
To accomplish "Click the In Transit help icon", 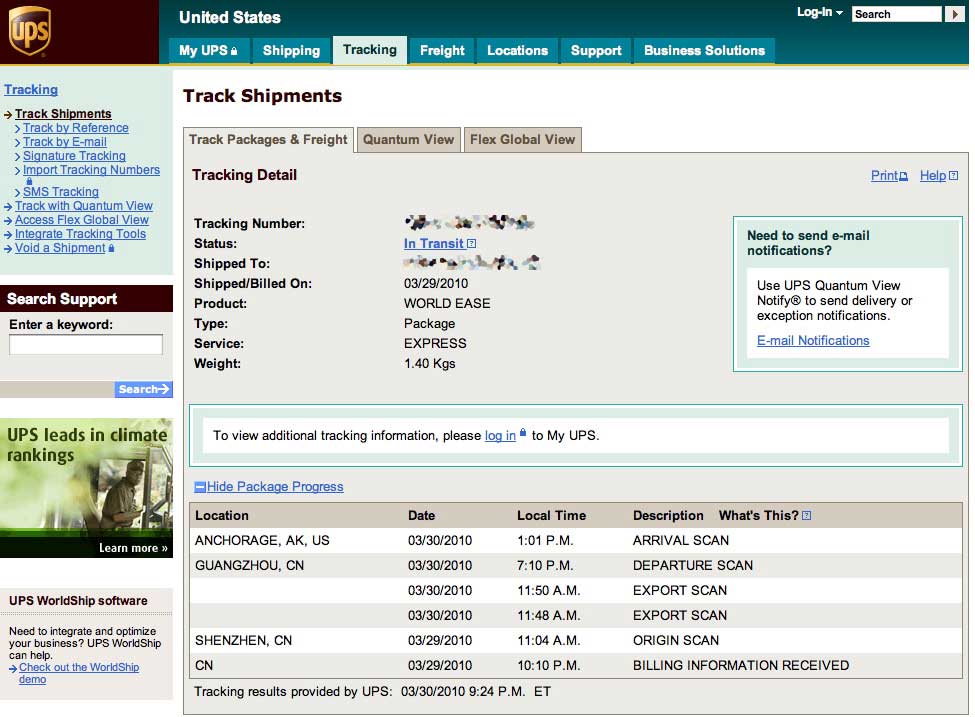I will 471,244.
